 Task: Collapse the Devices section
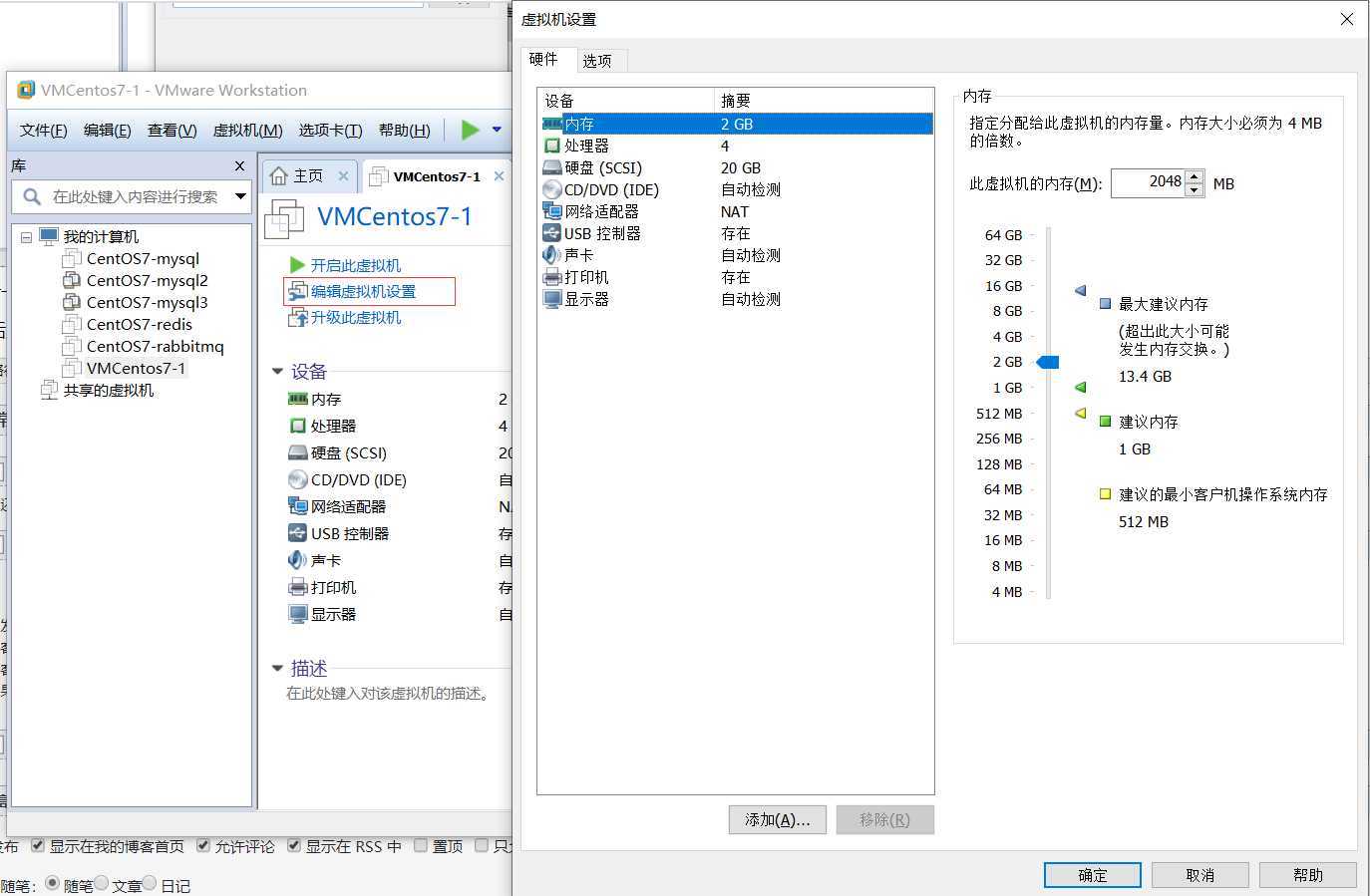(277, 372)
